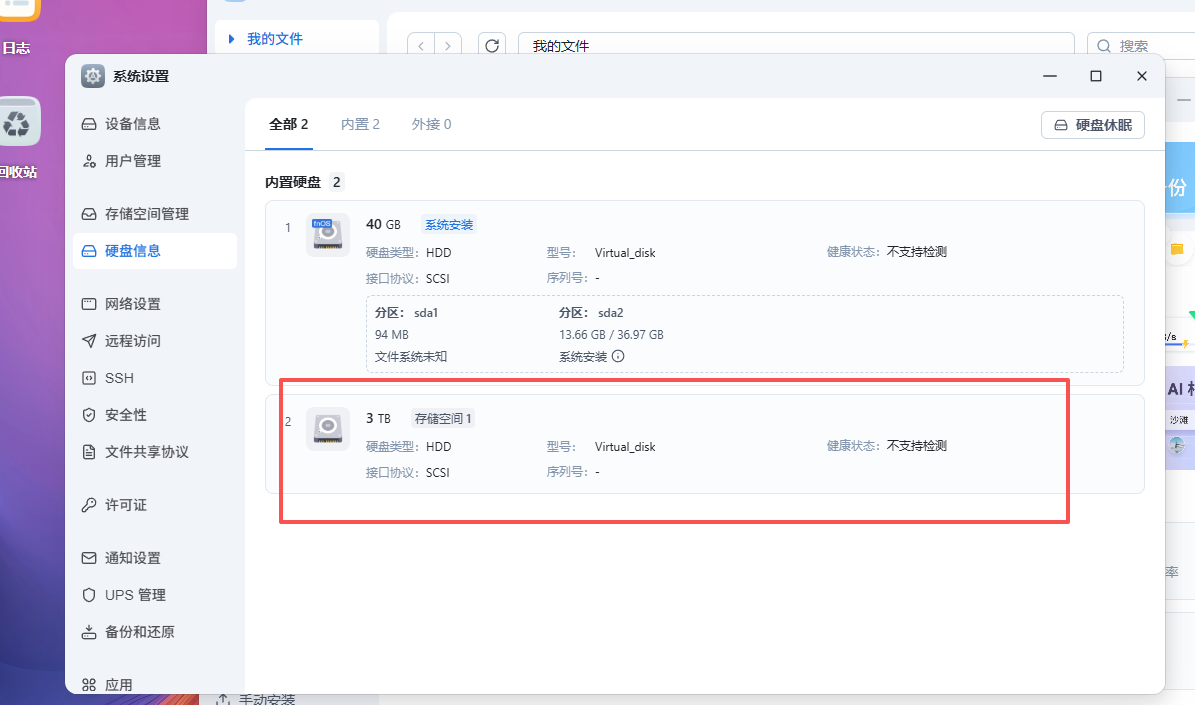Switch to the 内置 2 tab
Viewport: 1195px width, 705px height.
tap(360, 124)
